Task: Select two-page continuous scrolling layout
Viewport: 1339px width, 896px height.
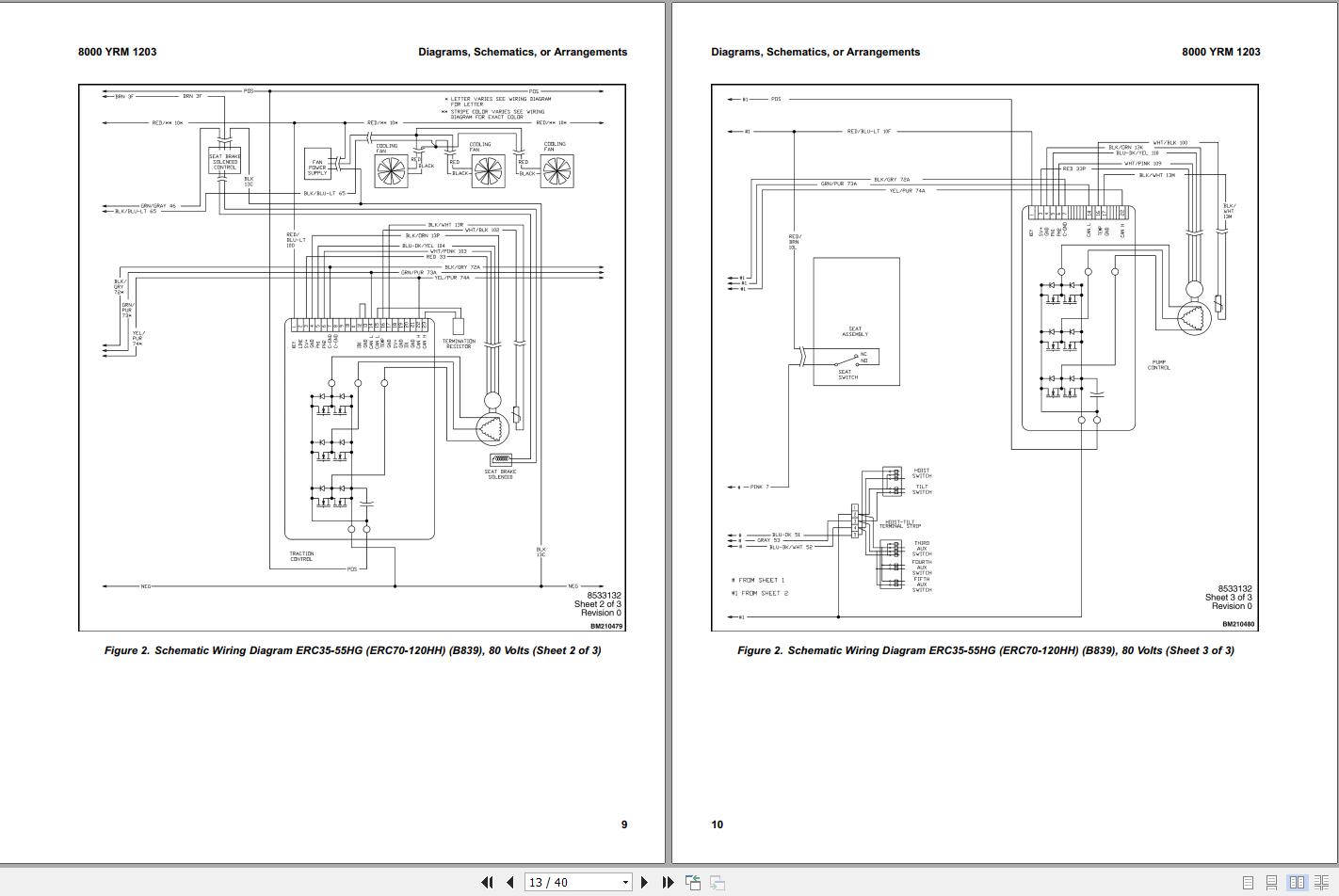Action: click(1321, 883)
